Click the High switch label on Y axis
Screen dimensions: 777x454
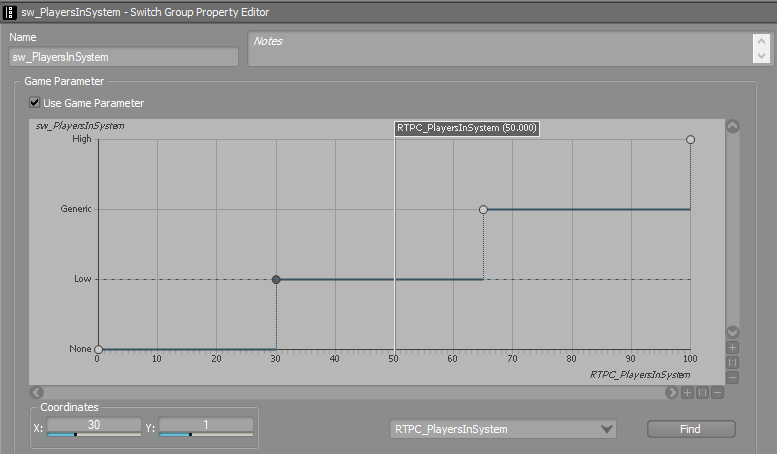pyautogui.click(x=82, y=139)
